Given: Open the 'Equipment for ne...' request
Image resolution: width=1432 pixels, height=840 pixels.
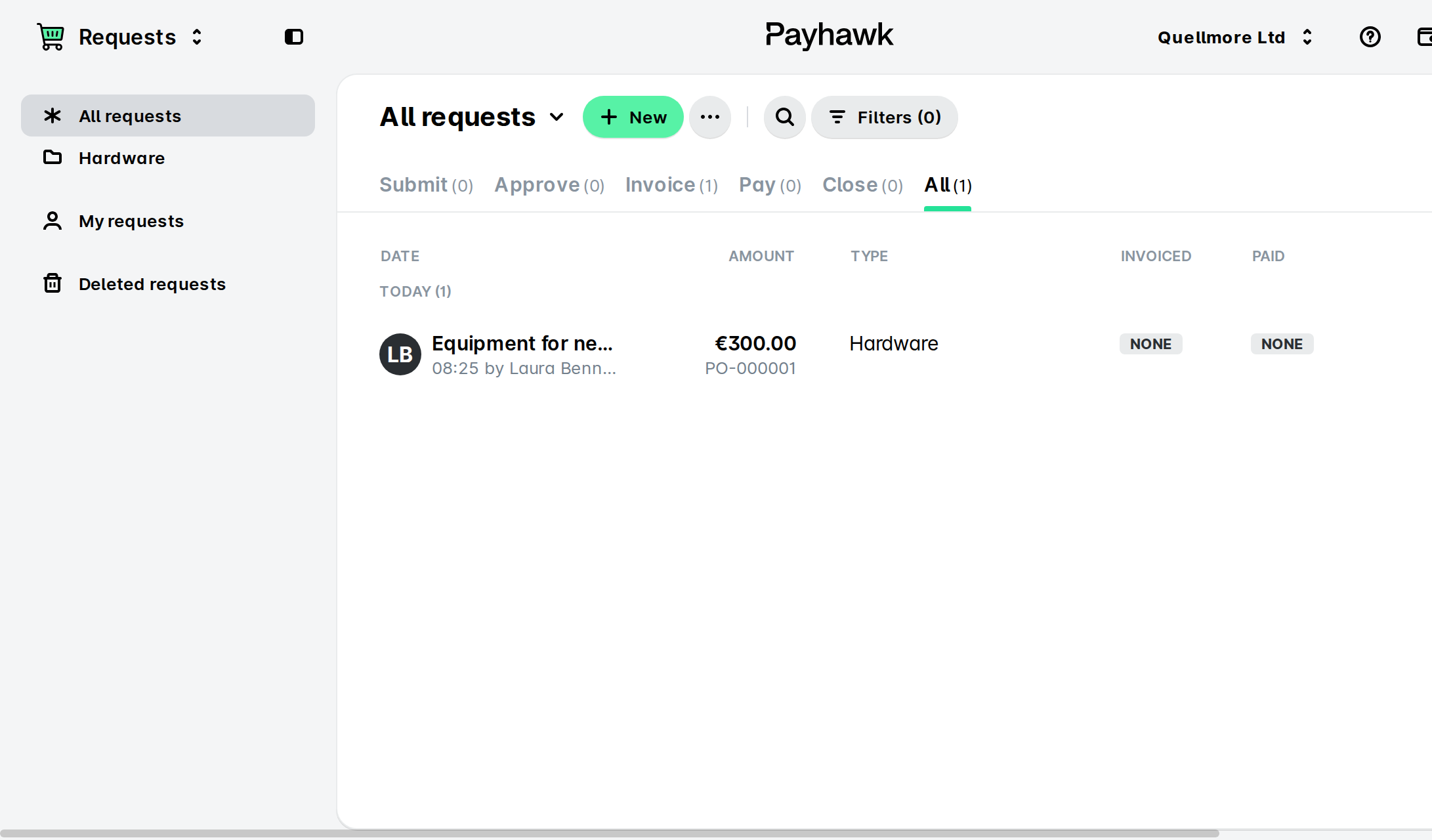Looking at the screenshot, I should click(522, 343).
